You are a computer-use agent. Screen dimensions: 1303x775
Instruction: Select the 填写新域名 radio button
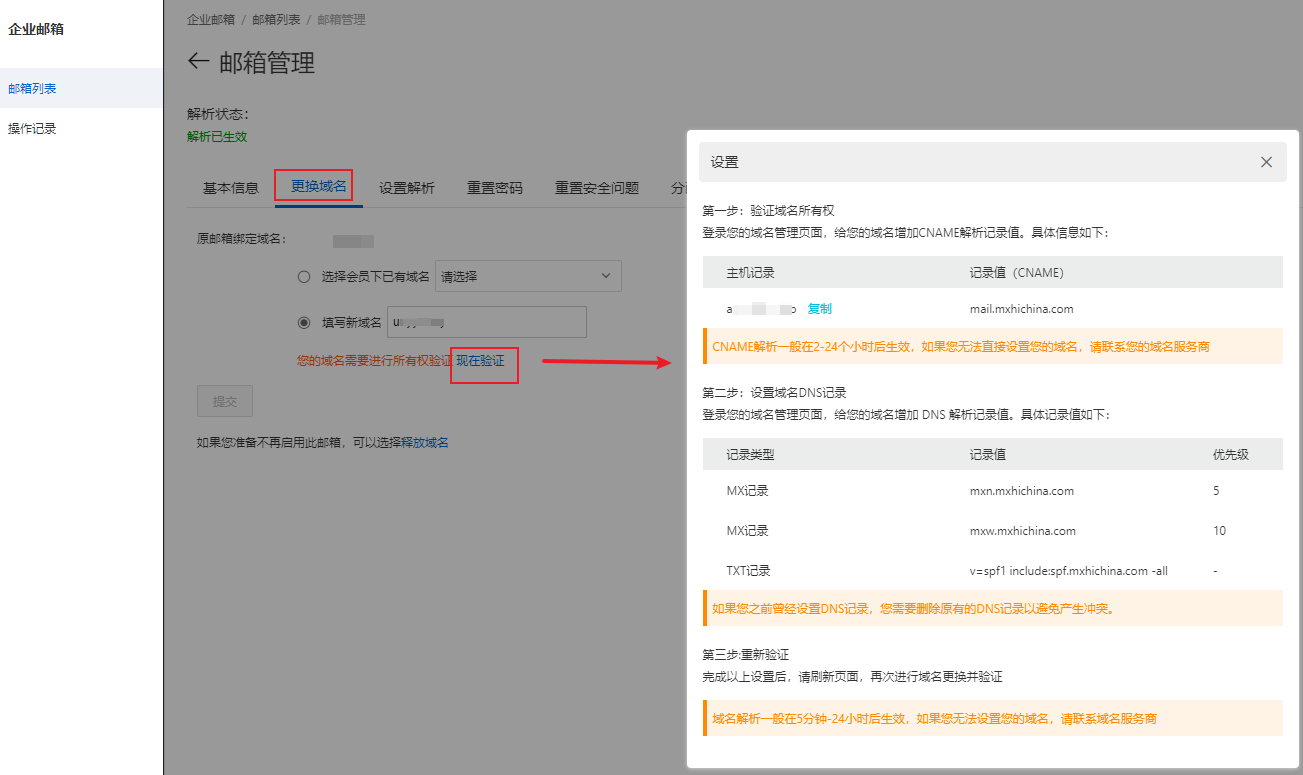(x=304, y=323)
